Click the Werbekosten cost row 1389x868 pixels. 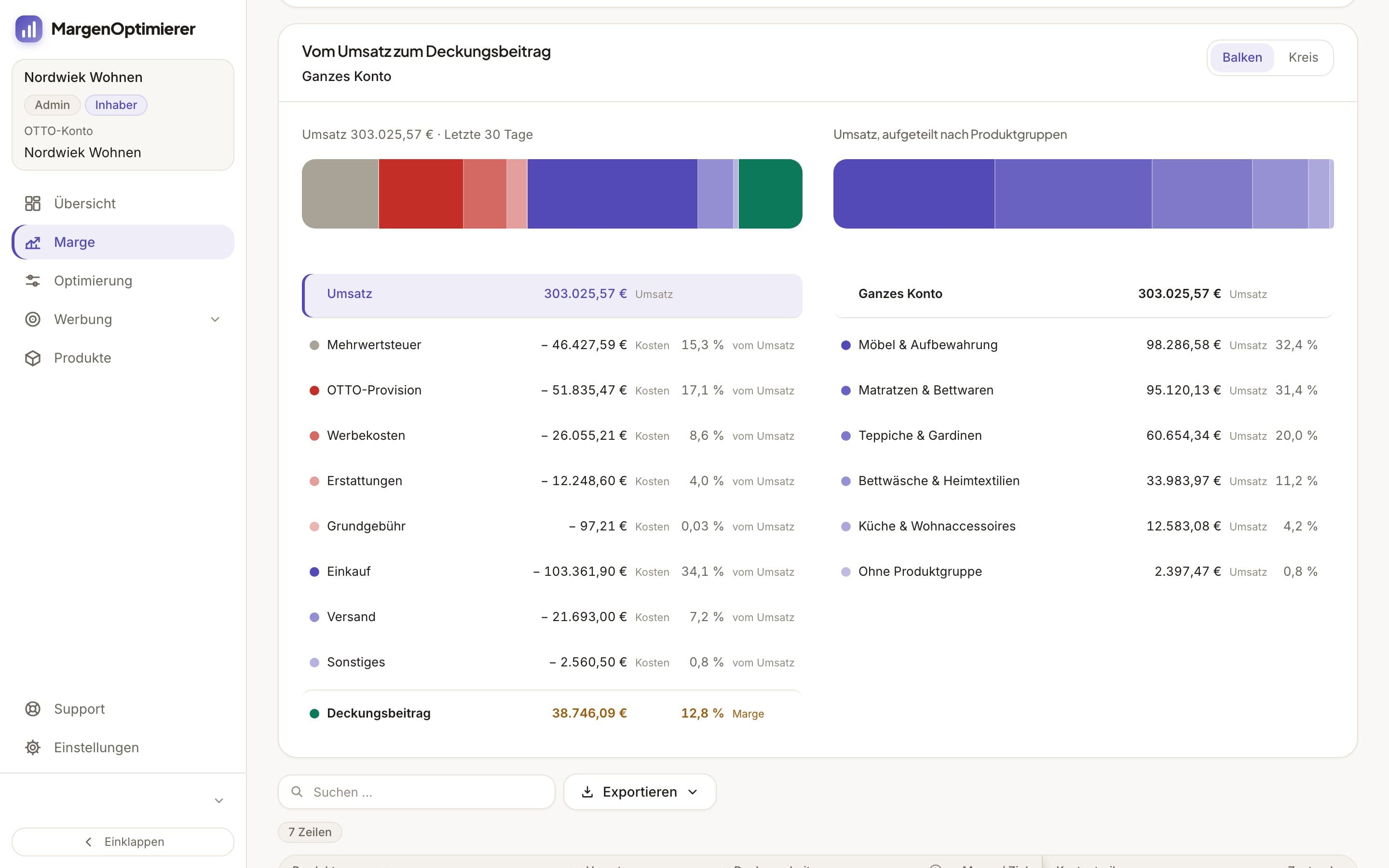552,436
